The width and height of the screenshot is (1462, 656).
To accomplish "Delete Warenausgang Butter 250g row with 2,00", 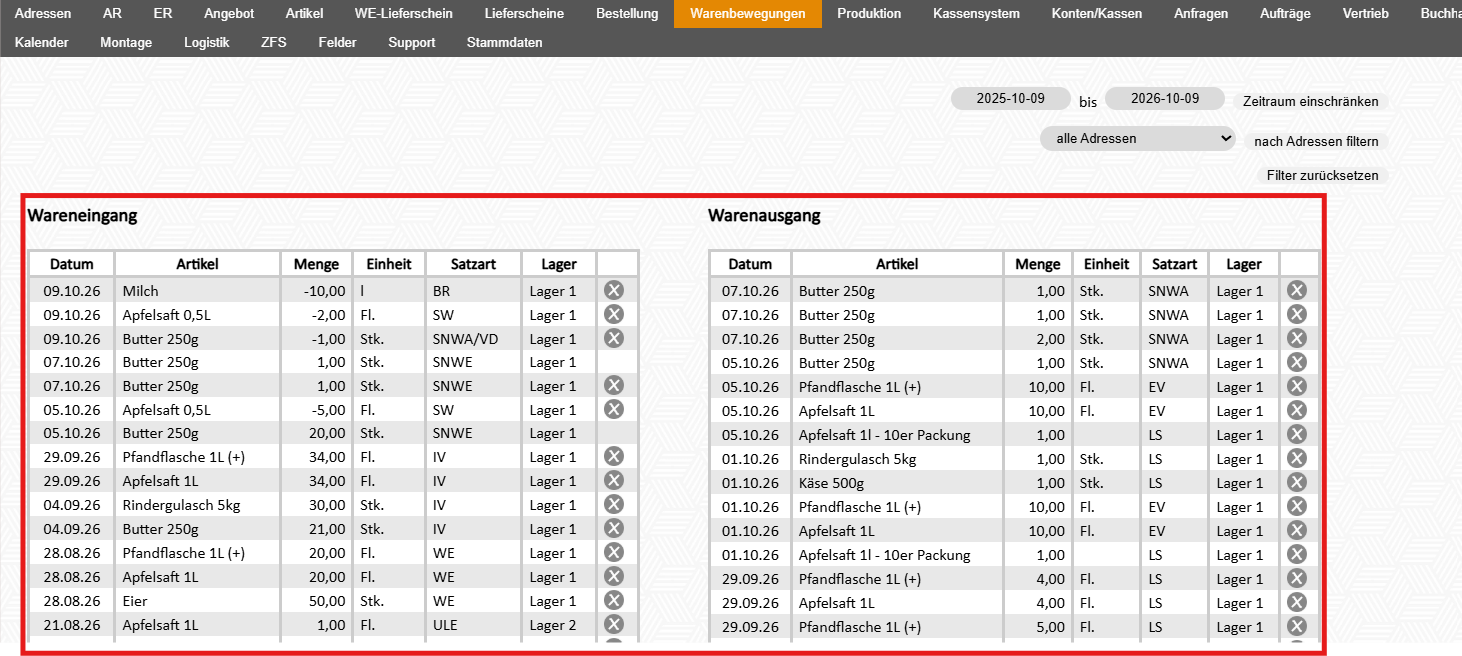I will coord(1296,339).
